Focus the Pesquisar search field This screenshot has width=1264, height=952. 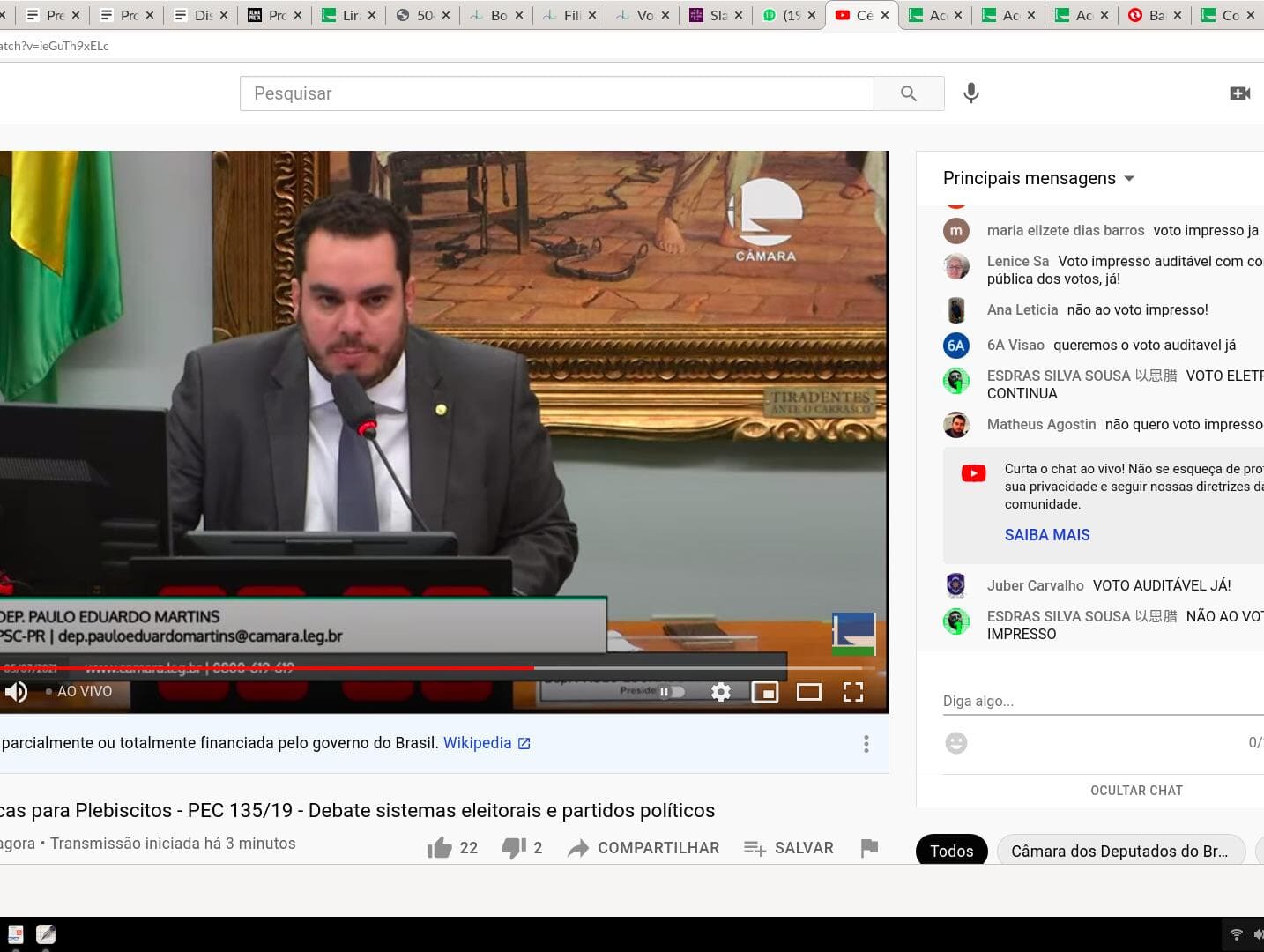555,93
